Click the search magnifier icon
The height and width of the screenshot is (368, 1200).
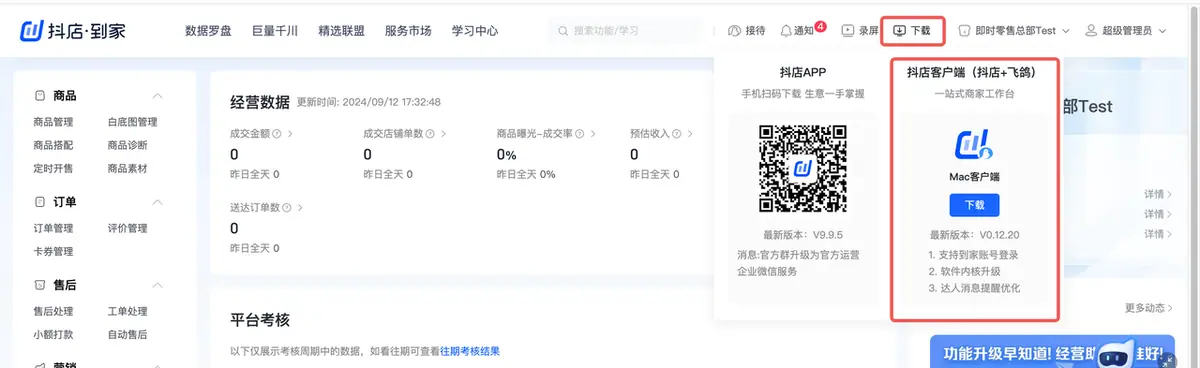563,31
